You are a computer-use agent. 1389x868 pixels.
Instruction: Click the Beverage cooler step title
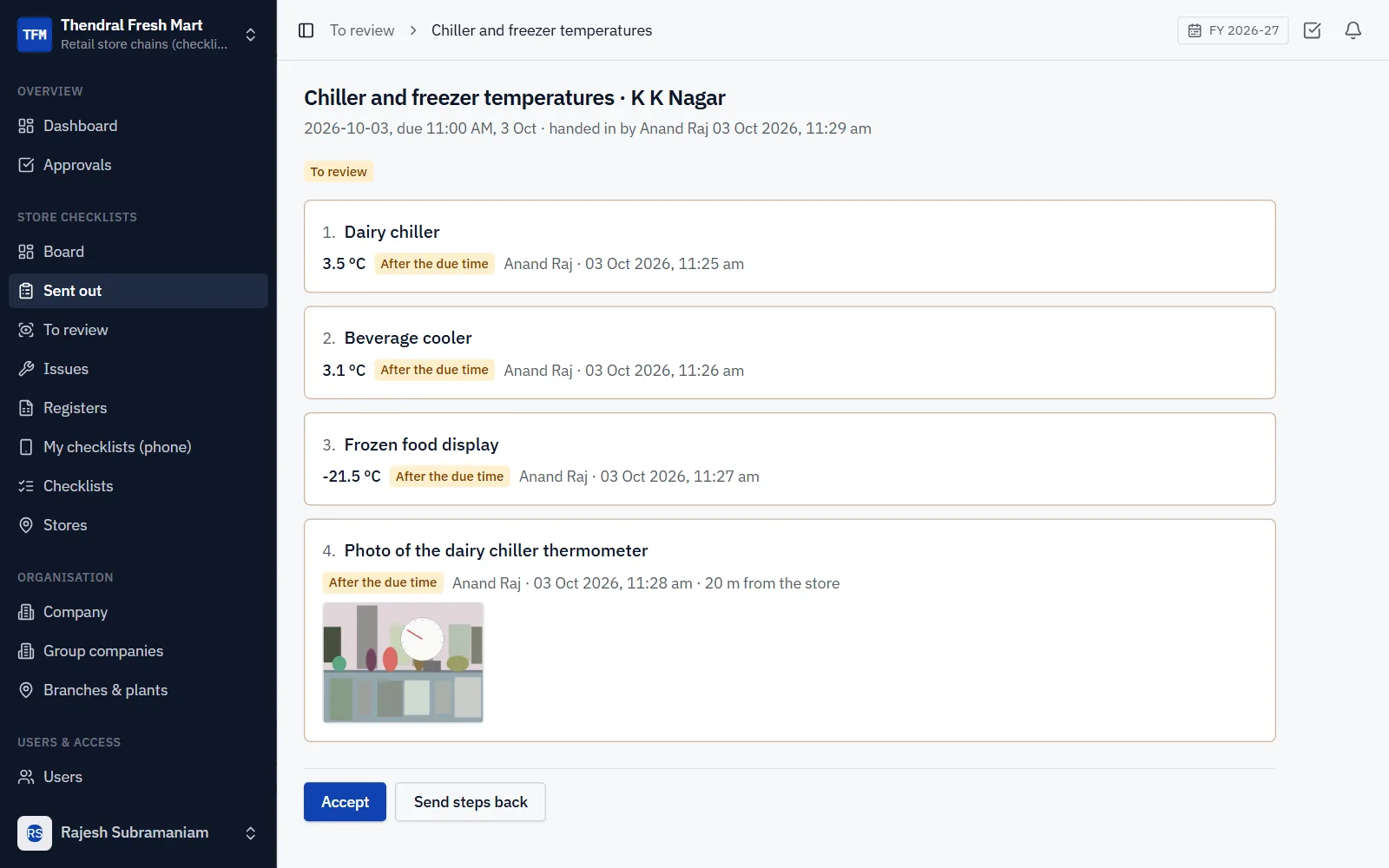point(408,338)
